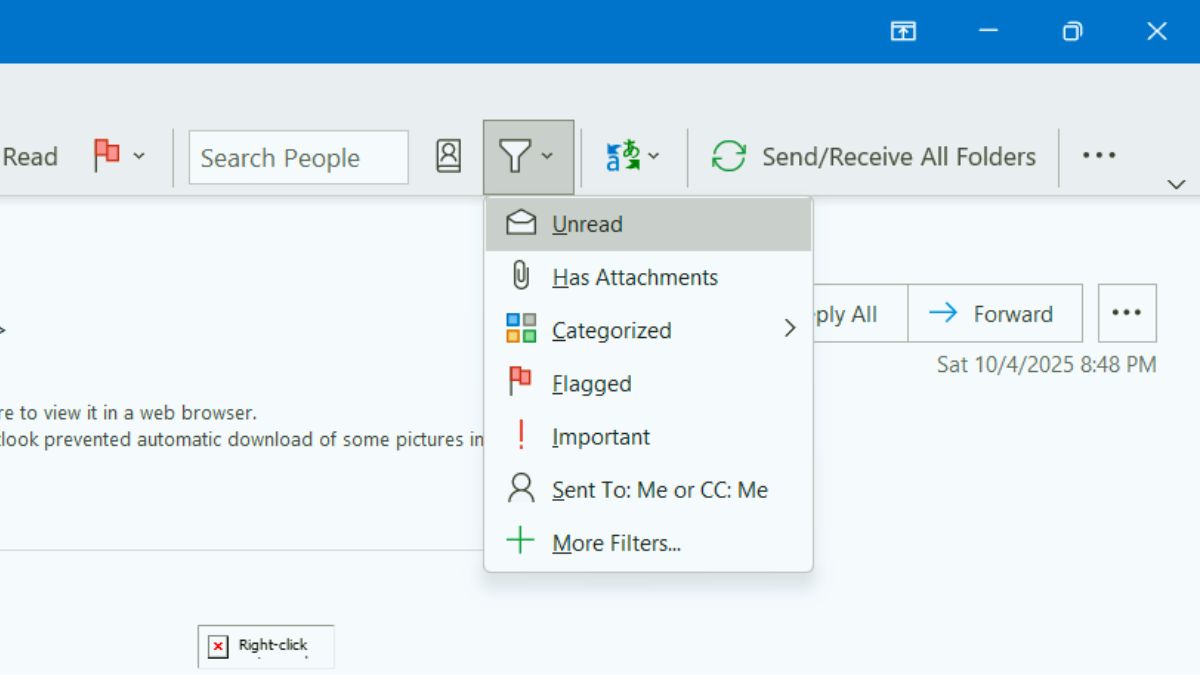Filter by Important messages
Screen dimensions: 1200x675
click(600, 437)
